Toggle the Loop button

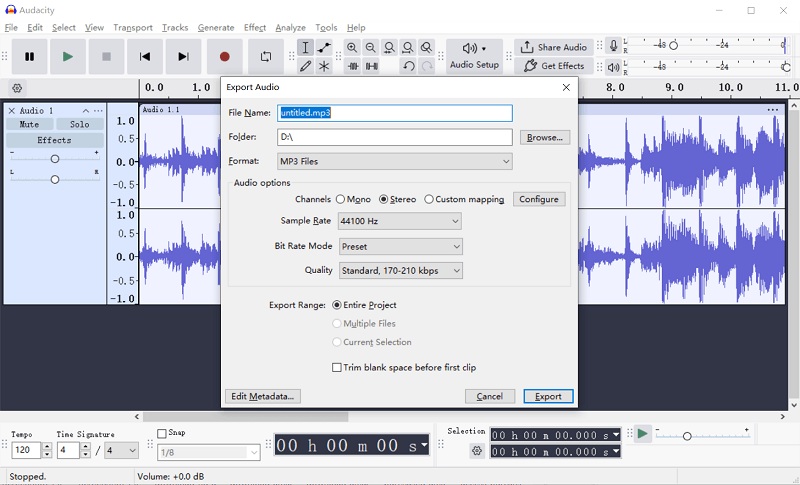[266, 57]
